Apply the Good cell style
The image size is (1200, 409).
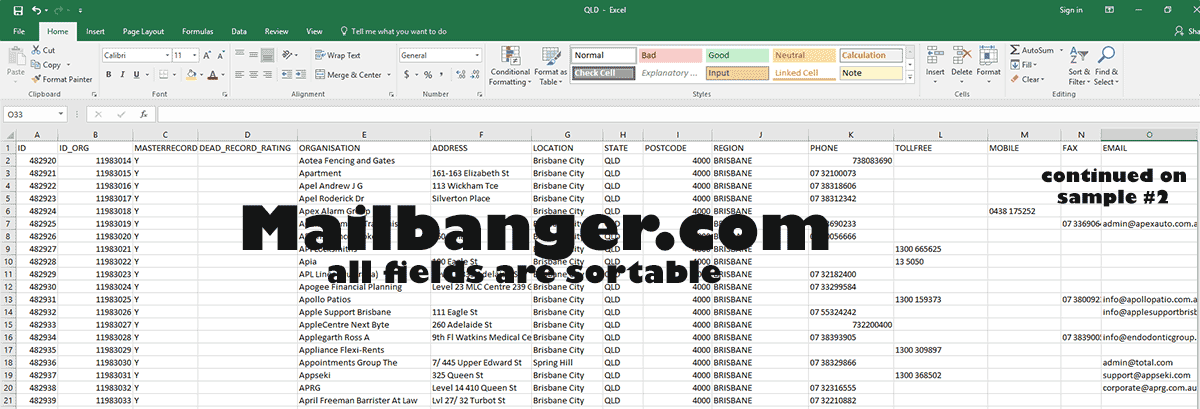pos(736,55)
